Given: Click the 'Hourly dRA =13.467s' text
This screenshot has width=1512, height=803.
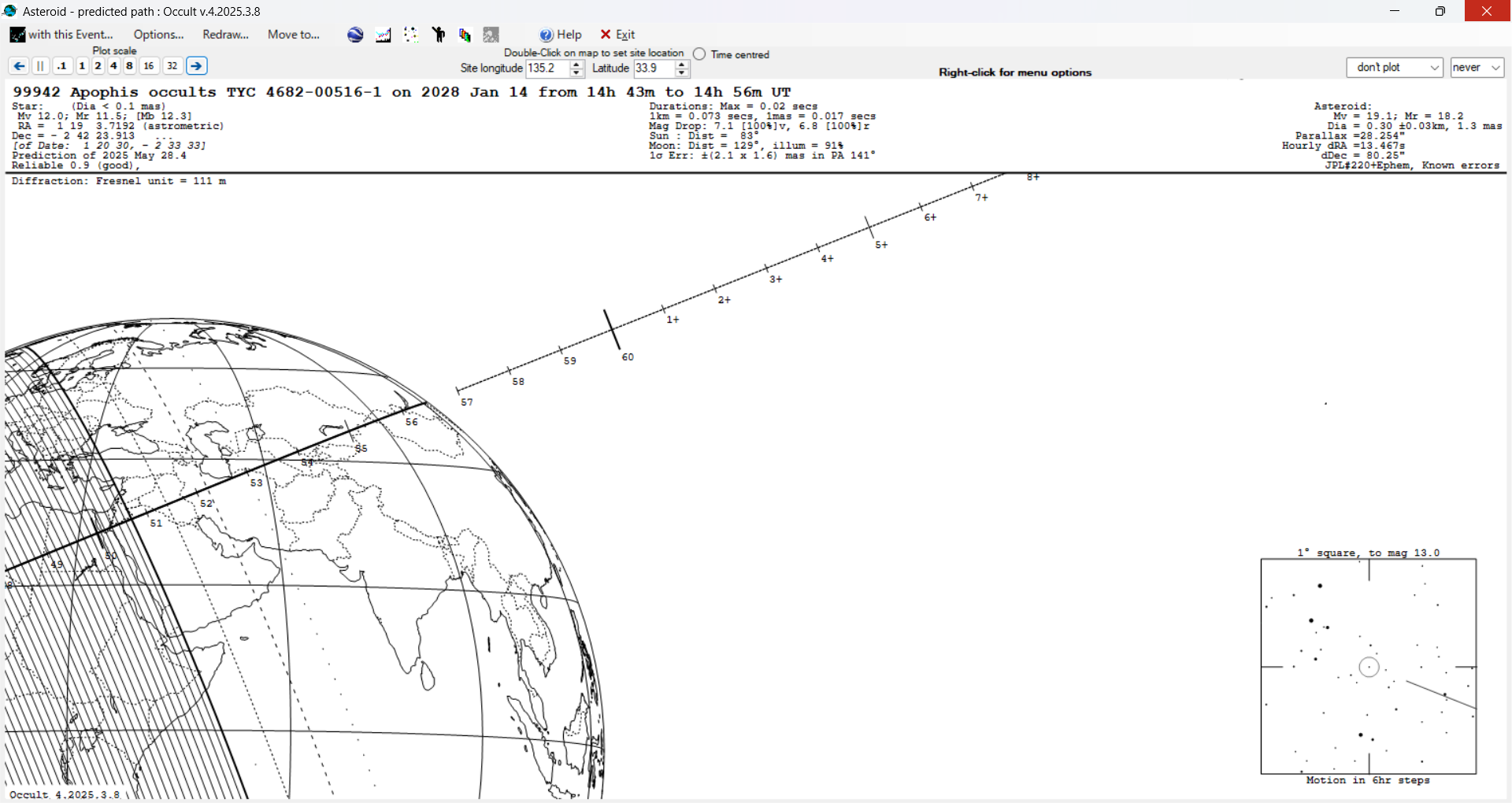Looking at the screenshot, I should [x=1343, y=146].
